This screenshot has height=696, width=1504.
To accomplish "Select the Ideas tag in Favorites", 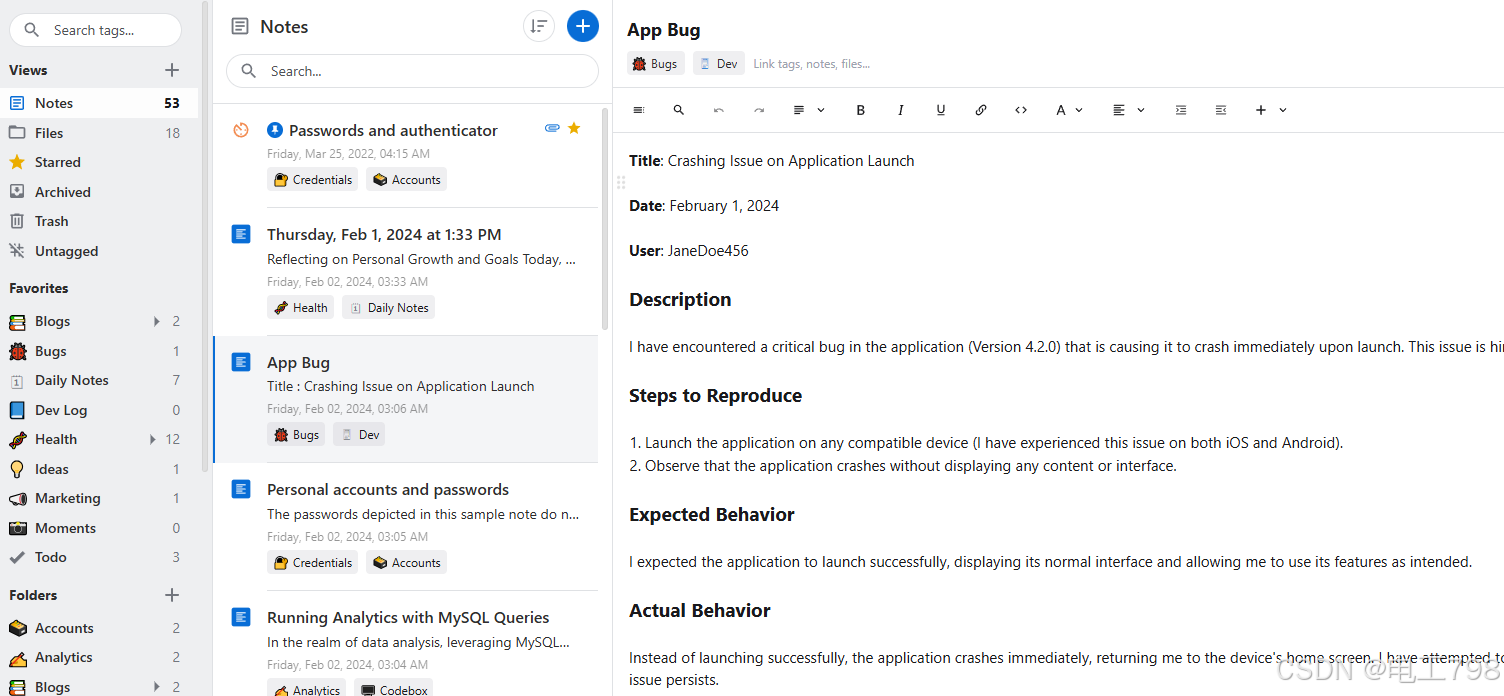I will pyautogui.click(x=100, y=469).
